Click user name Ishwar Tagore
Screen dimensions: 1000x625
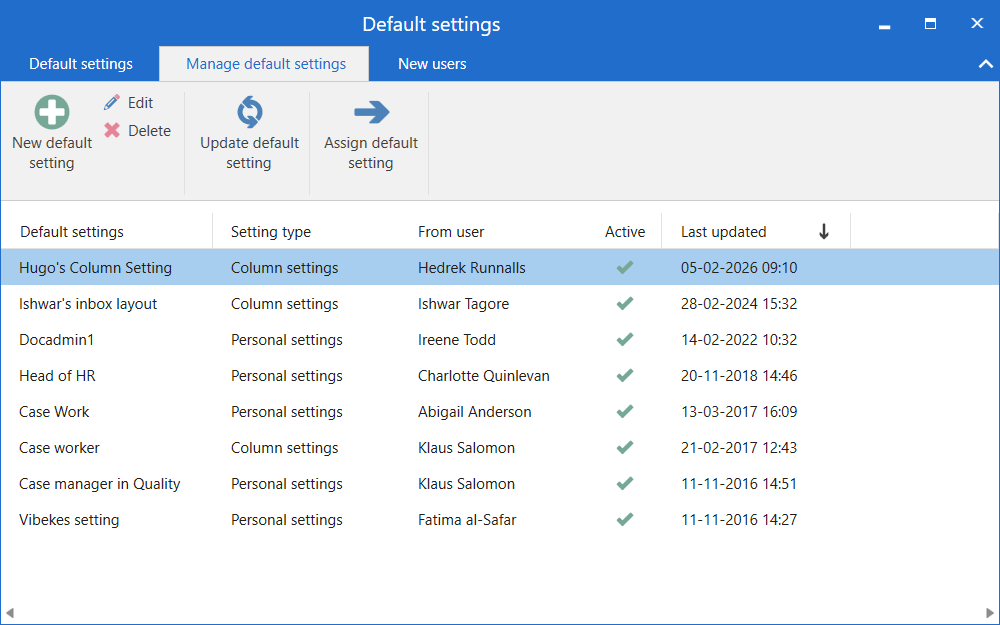464,304
